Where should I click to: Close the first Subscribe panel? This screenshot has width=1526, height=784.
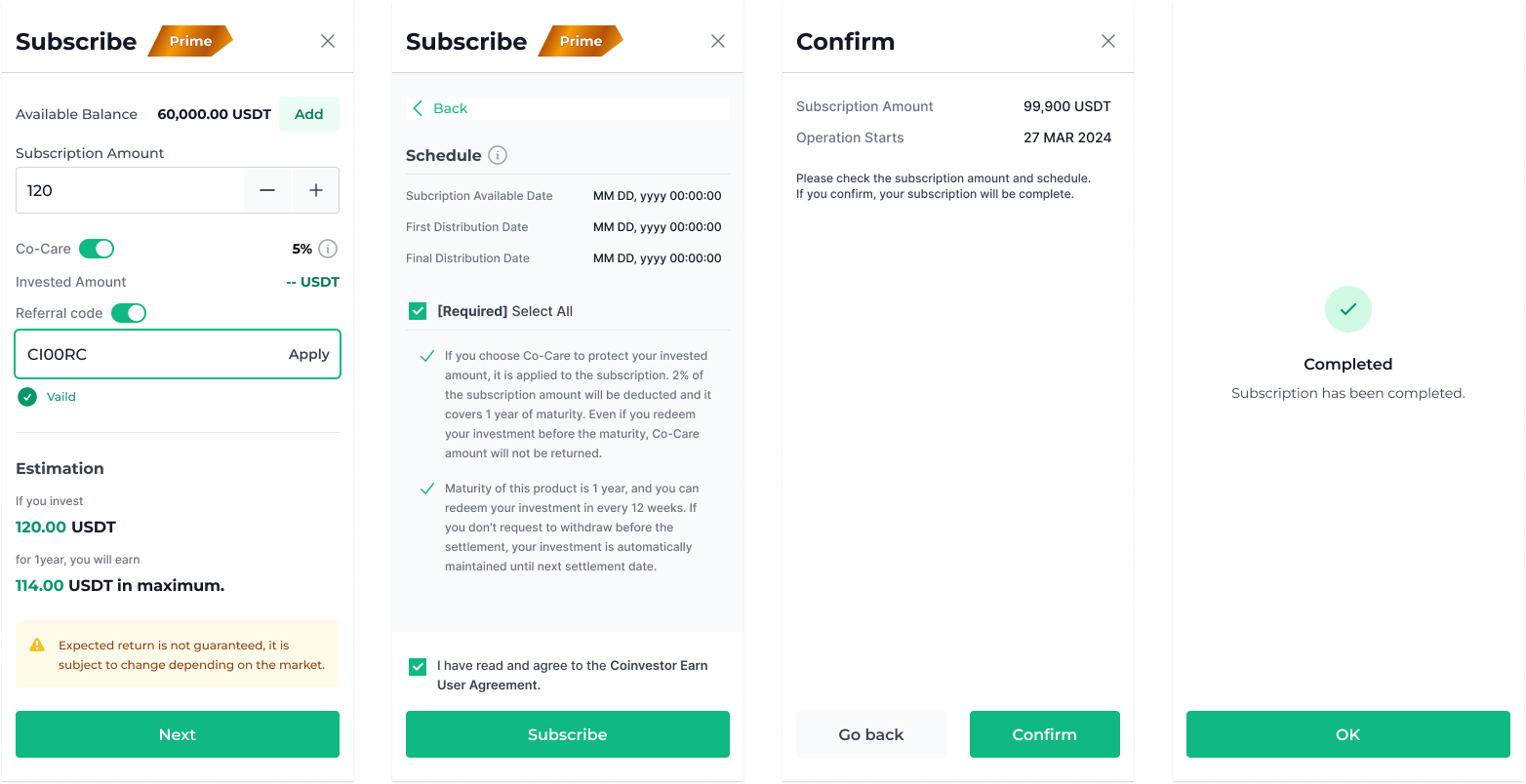(328, 41)
